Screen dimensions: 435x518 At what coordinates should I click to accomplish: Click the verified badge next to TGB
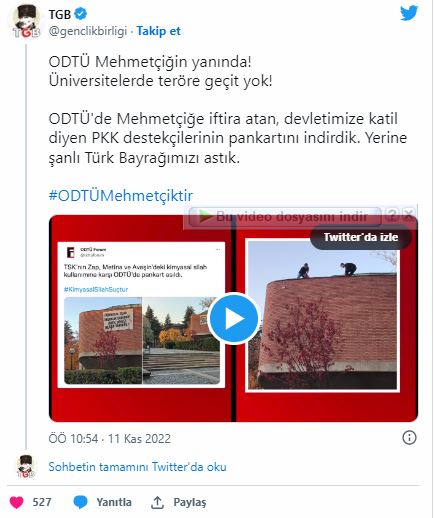point(81,14)
